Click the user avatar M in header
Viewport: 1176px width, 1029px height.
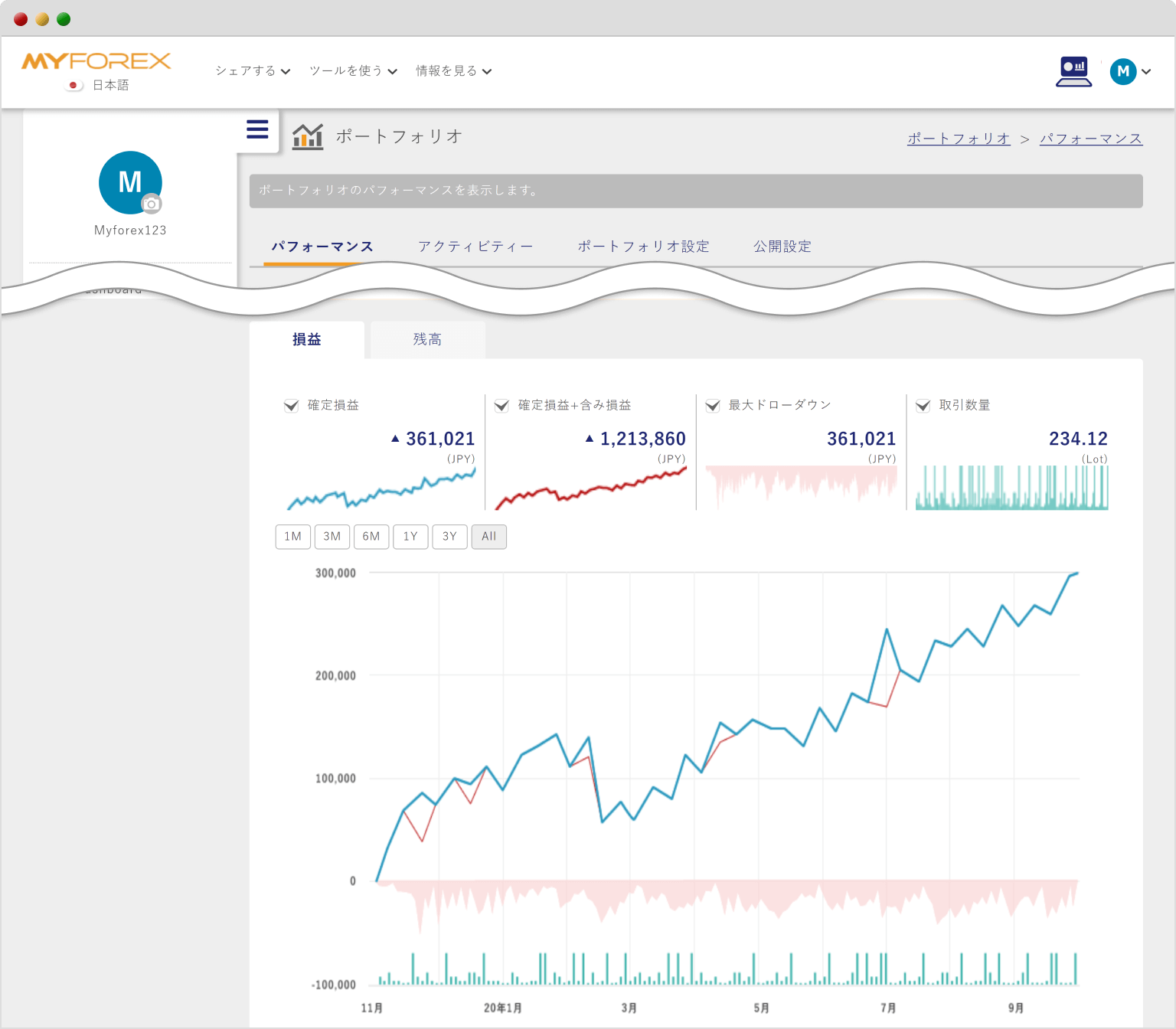point(1123,71)
